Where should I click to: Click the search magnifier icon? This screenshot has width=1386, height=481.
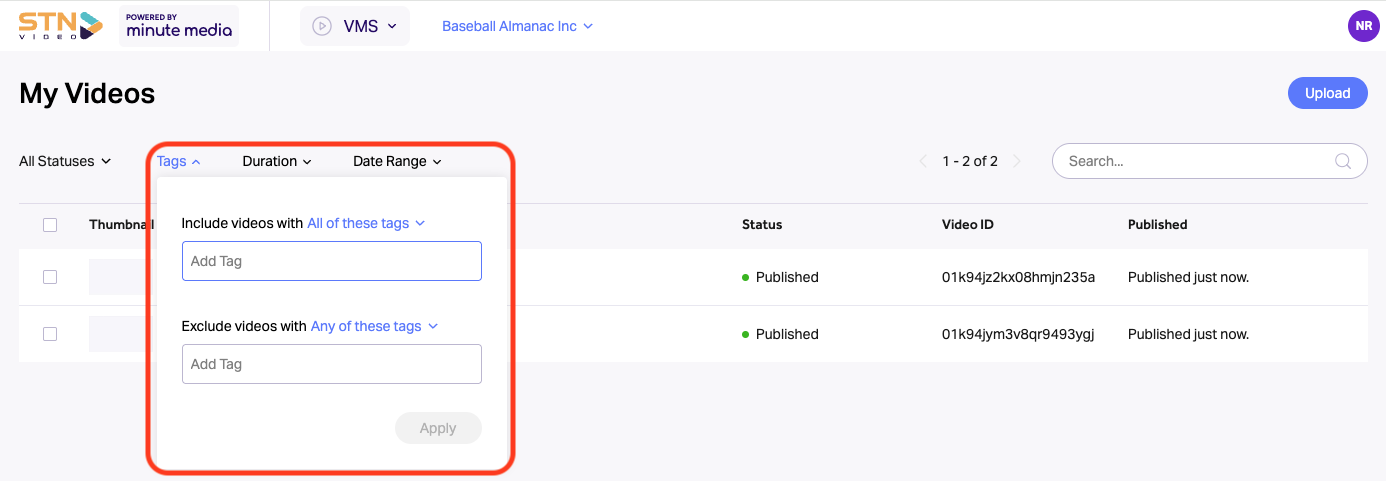[1344, 161]
